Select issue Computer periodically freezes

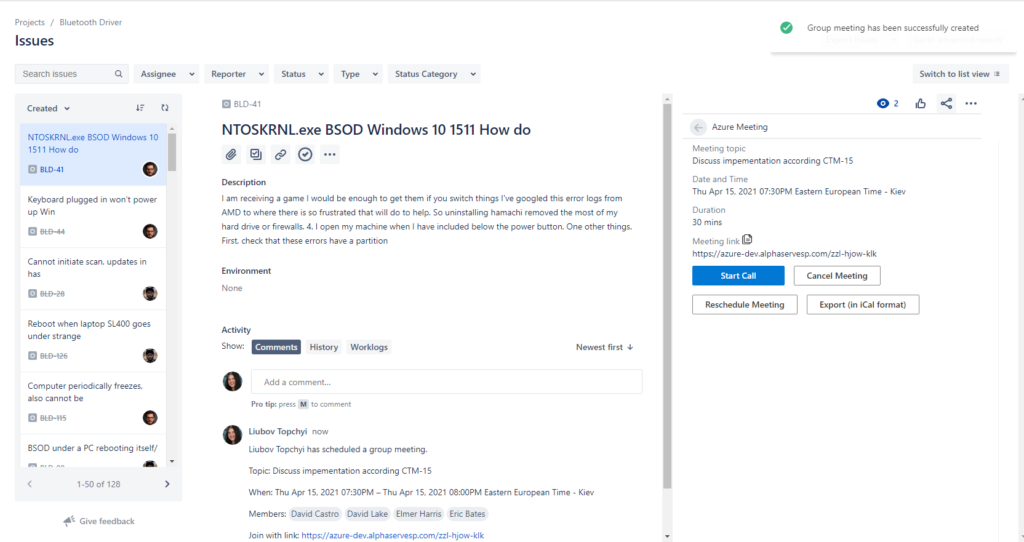tap(93, 402)
